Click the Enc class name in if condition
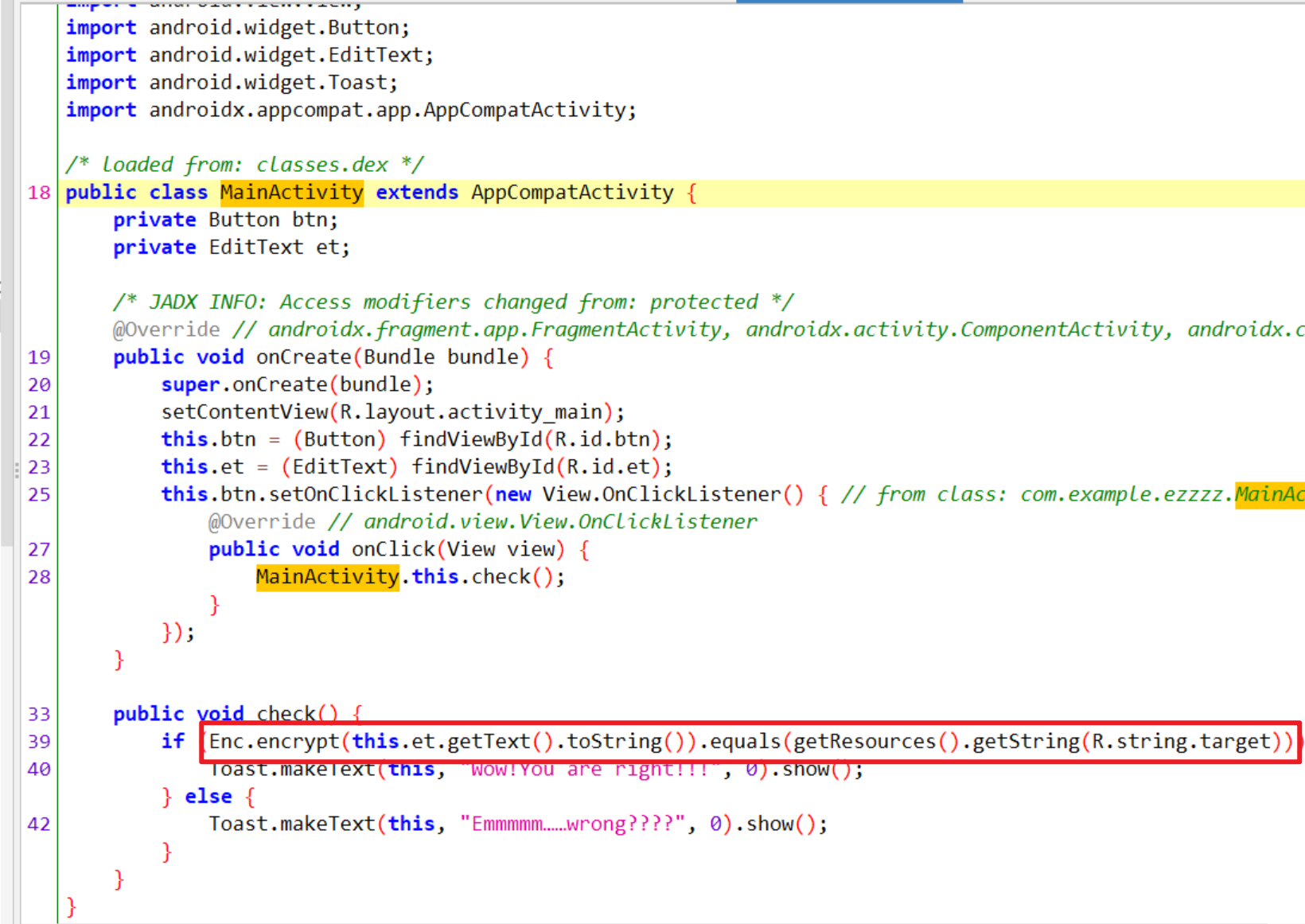The width and height of the screenshot is (1305, 924). 226,742
